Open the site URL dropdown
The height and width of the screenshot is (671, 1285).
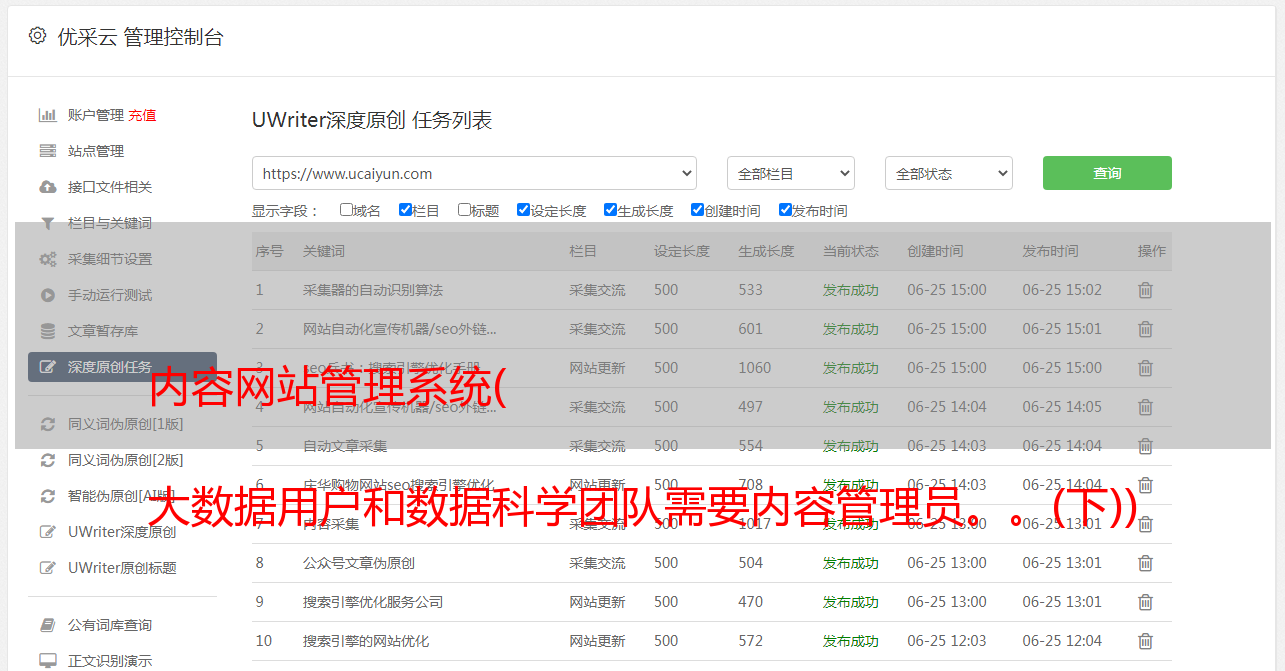coord(474,173)
